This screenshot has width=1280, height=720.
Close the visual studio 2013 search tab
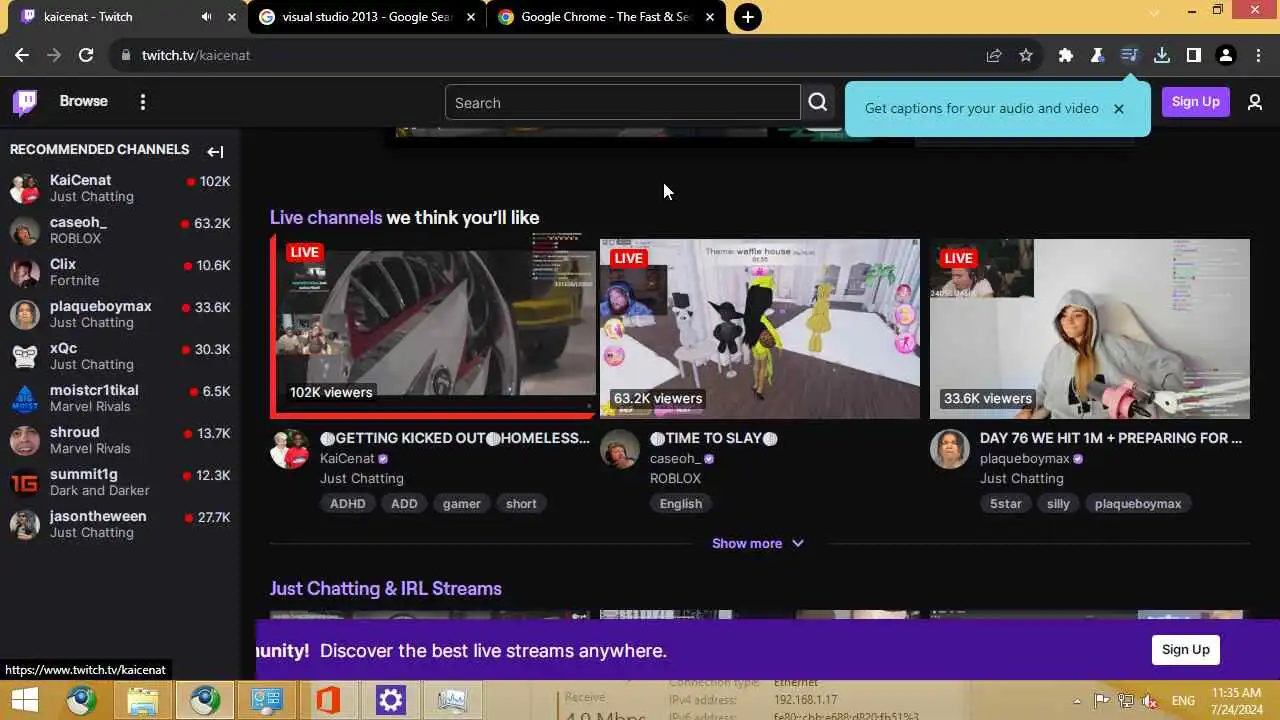click(471, 17)
